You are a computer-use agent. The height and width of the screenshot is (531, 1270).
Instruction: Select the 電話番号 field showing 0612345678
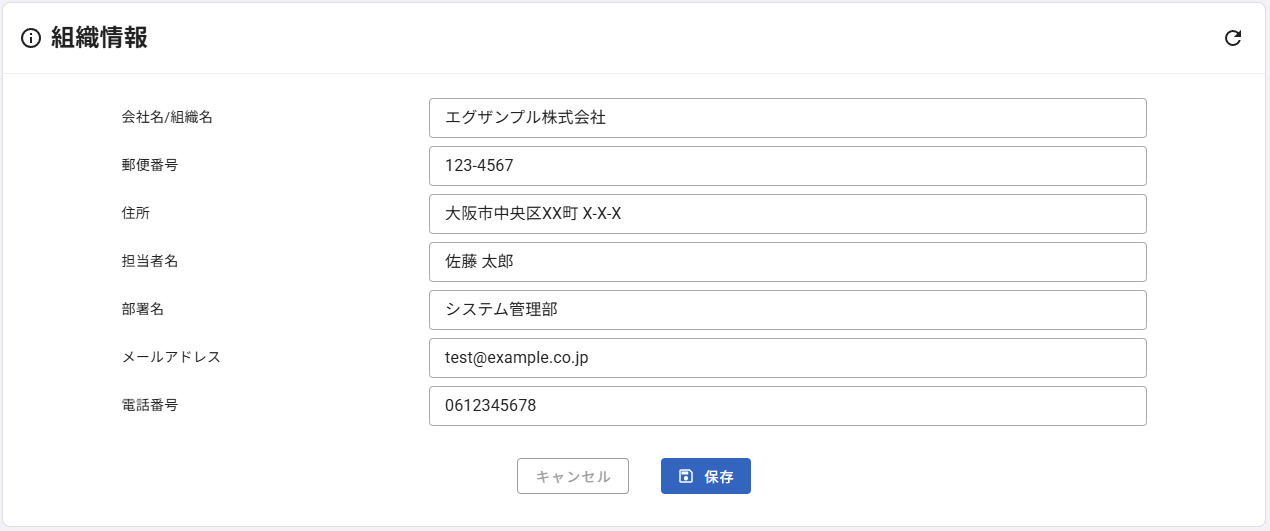click(x=787, y=406)
